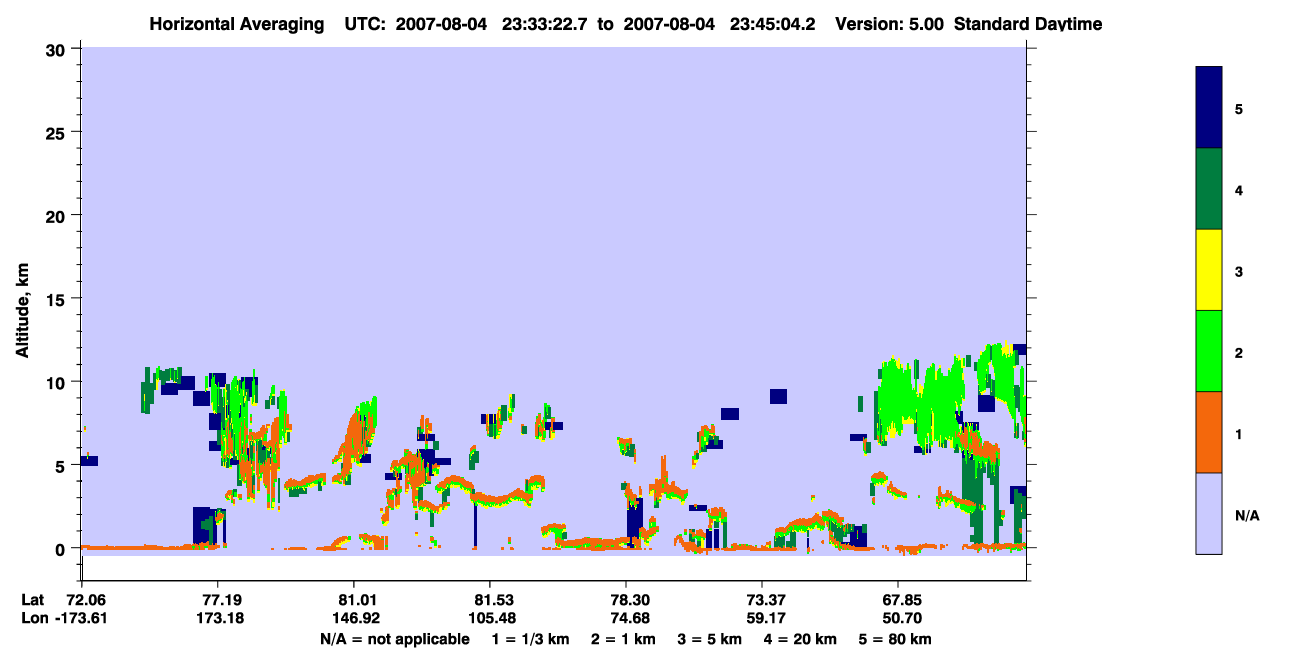The width and height of the screenshot is (1300, 667).
Task: Click the latitude value '77.19'
Action: 217,600
